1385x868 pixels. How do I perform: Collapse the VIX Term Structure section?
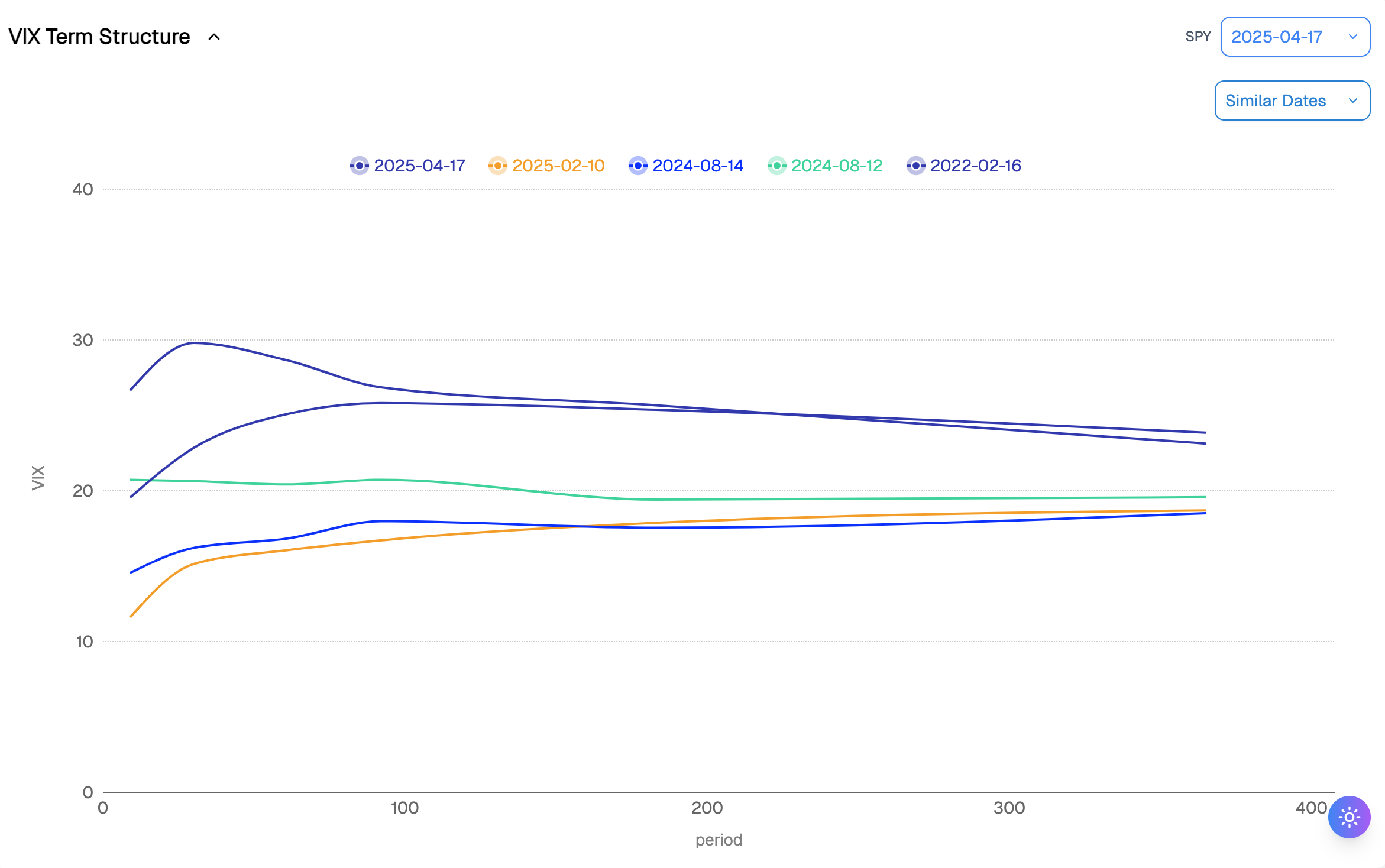click(214, 37)
